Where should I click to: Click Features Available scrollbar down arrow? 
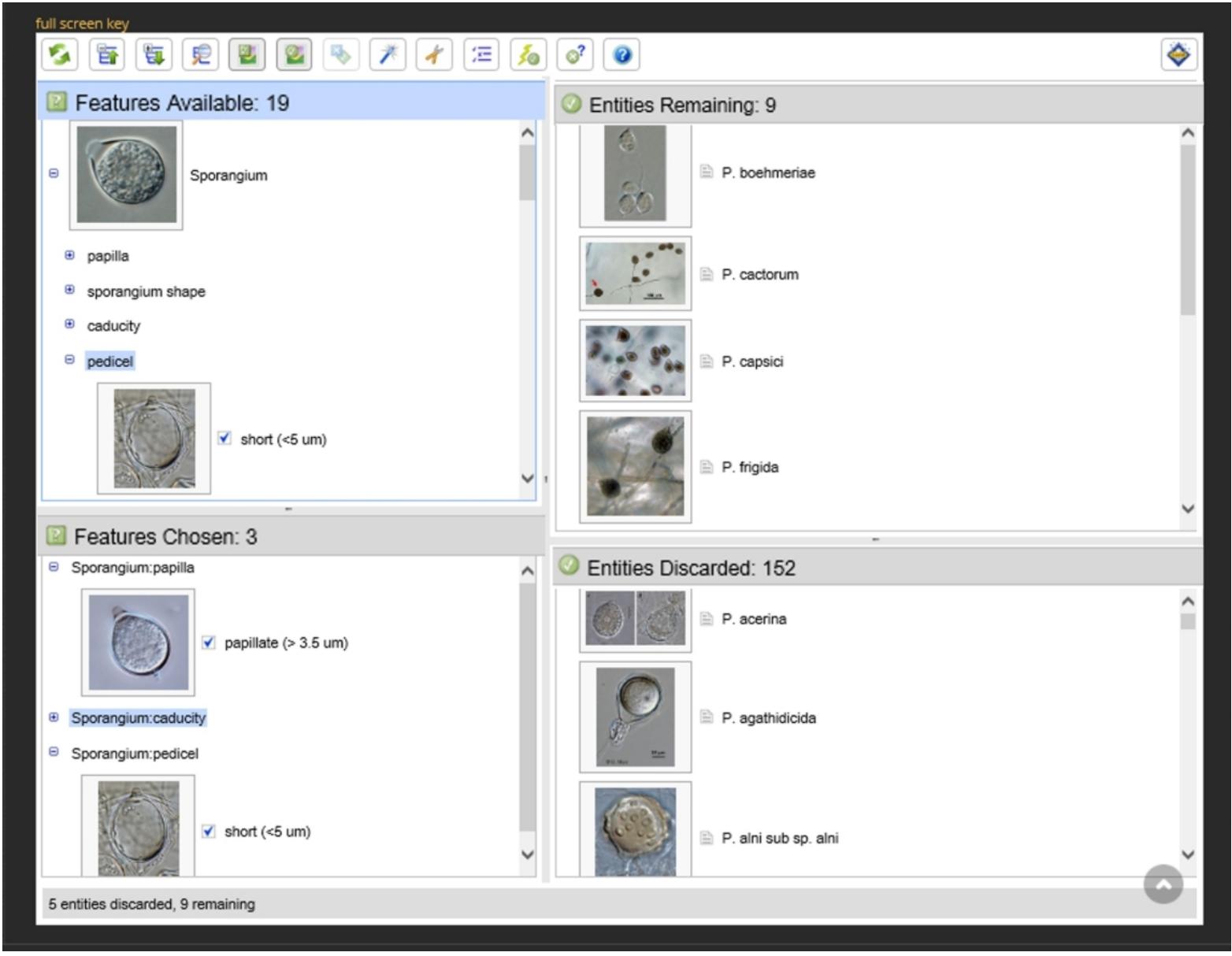click(528, 478)
